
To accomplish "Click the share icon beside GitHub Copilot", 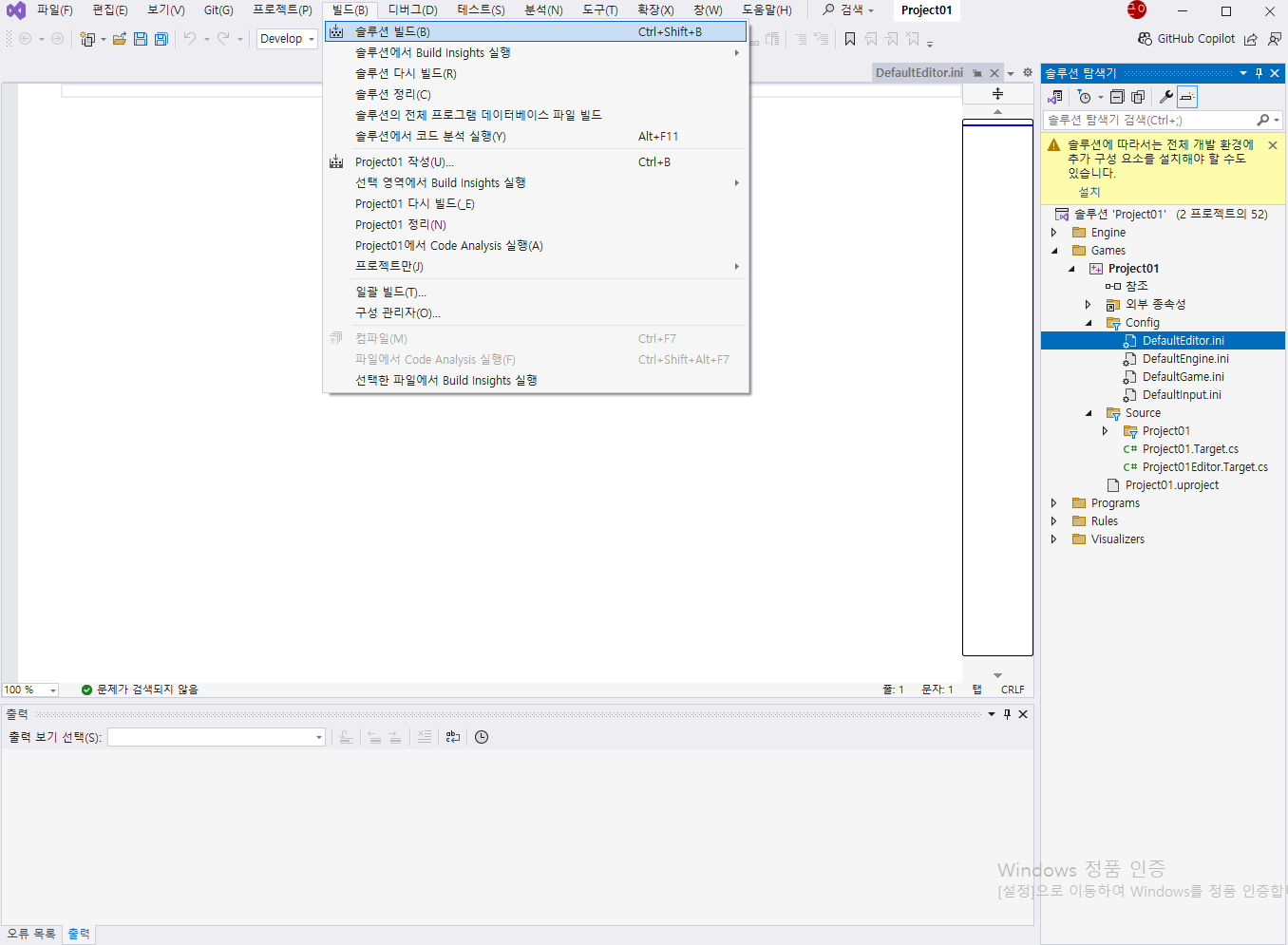I will point(1251,39).
